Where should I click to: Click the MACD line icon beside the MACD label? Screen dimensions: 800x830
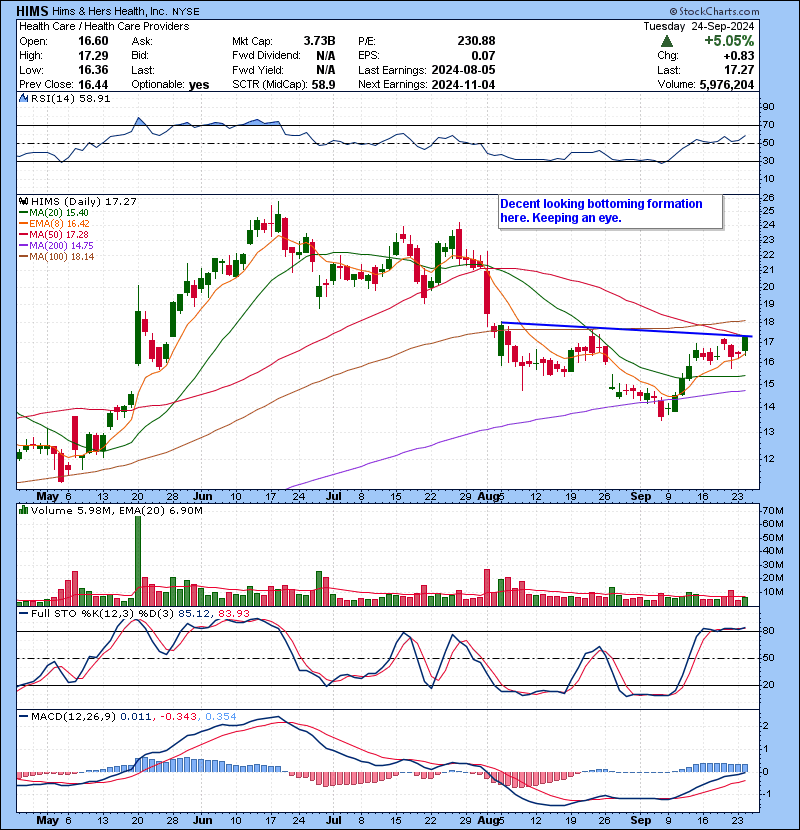coord(23,717)
